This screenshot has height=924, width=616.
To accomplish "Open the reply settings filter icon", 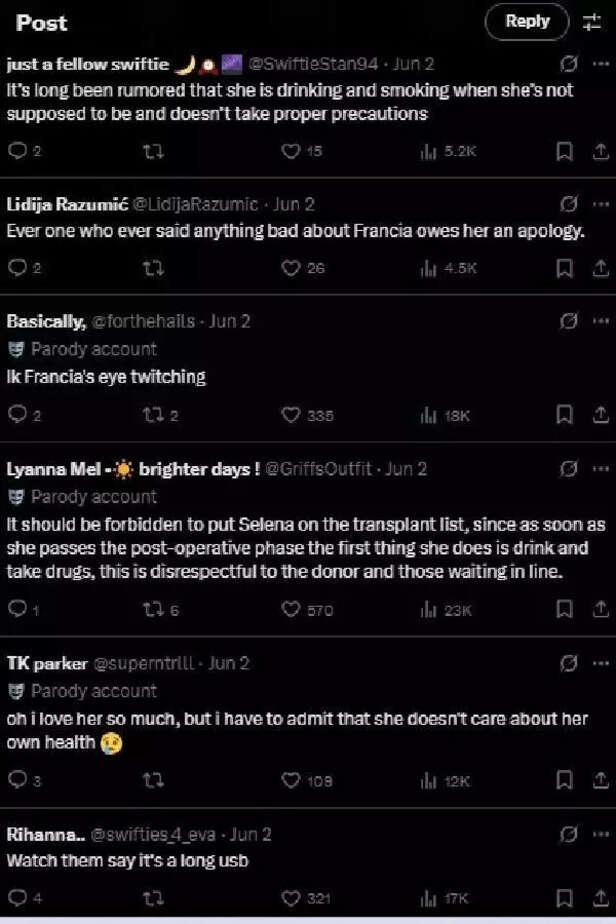I will [x=591, y=22].
